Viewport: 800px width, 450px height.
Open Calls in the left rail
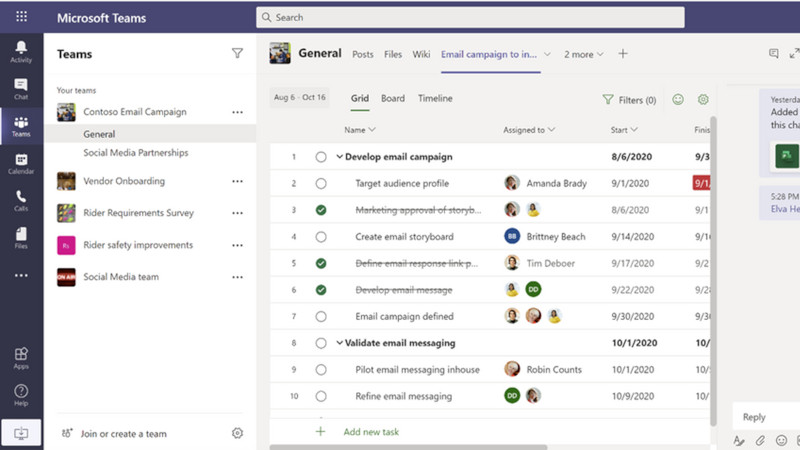coord(21,201)
